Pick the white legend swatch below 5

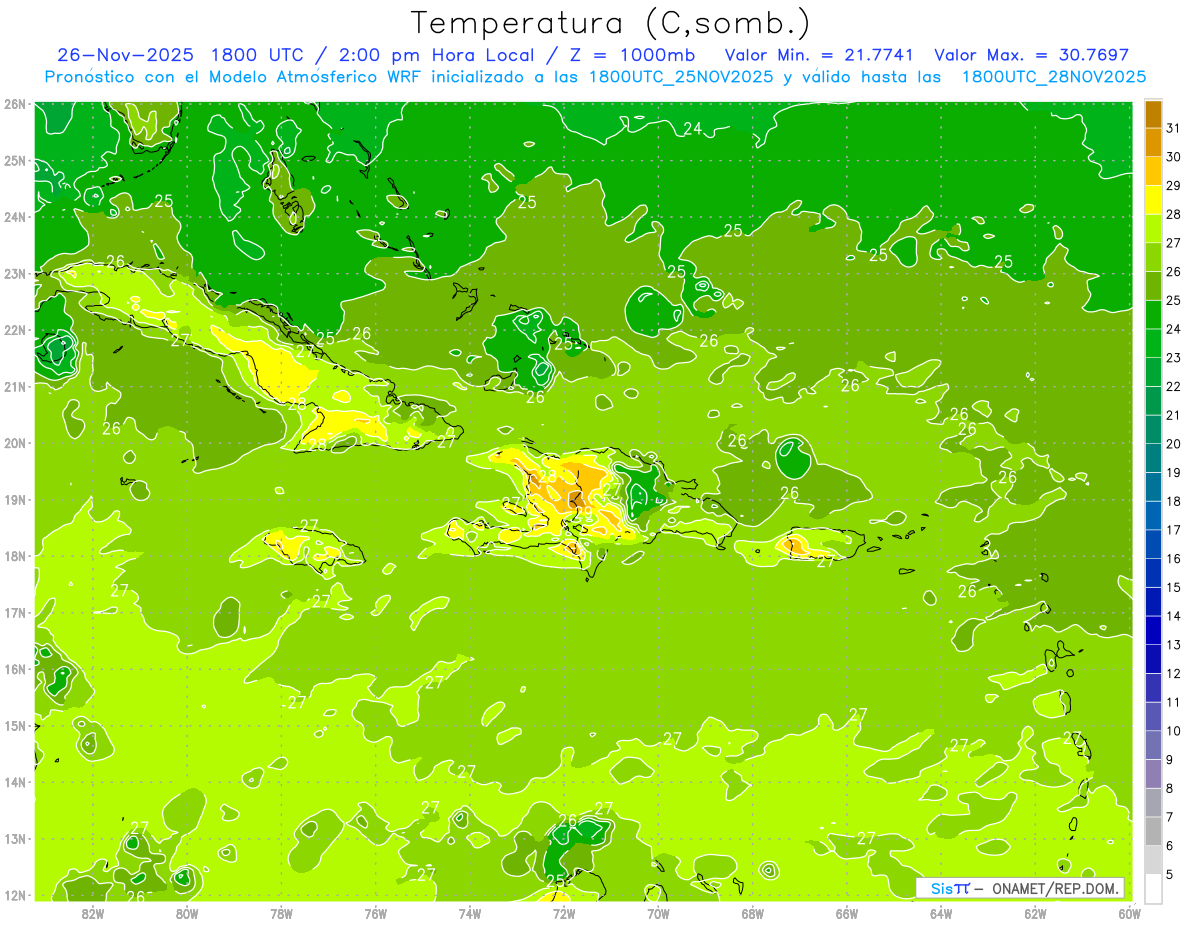[x=1153, y=887]
